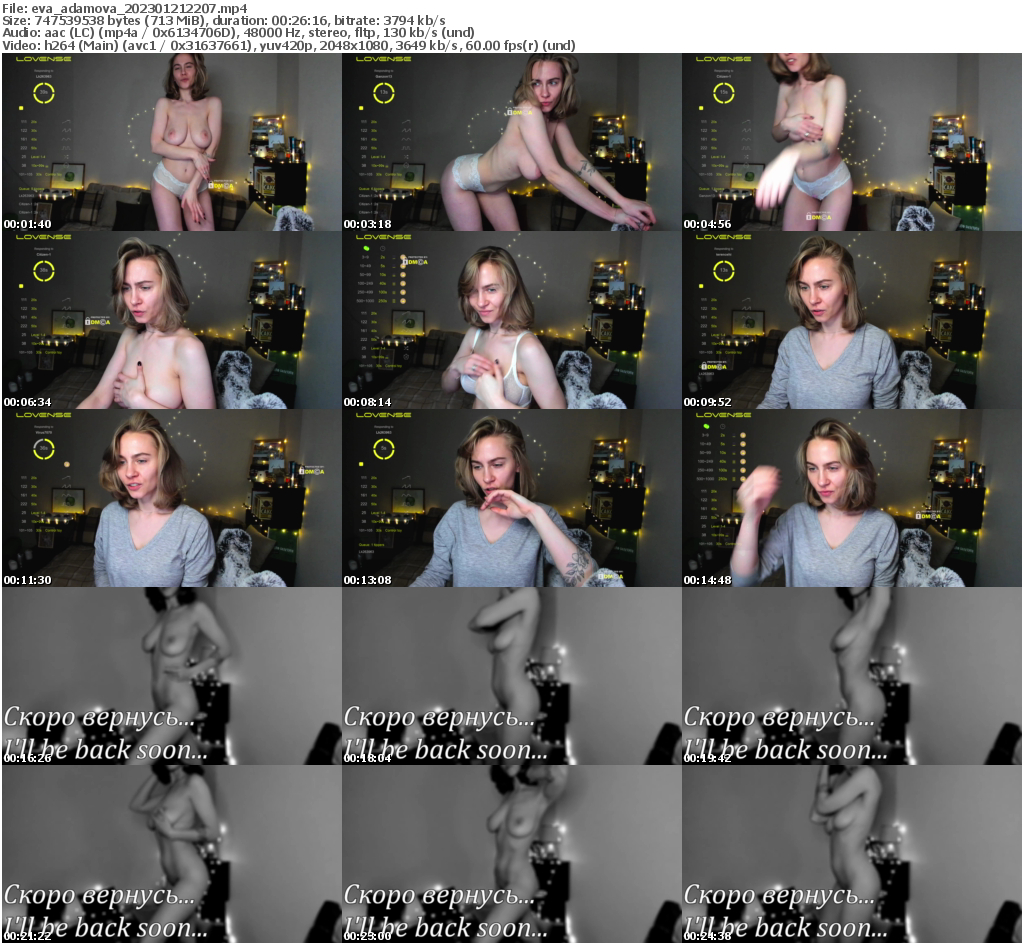Select the 100-249 token tip menu row
Viewport: 1024px width, 943px height.
367,283
